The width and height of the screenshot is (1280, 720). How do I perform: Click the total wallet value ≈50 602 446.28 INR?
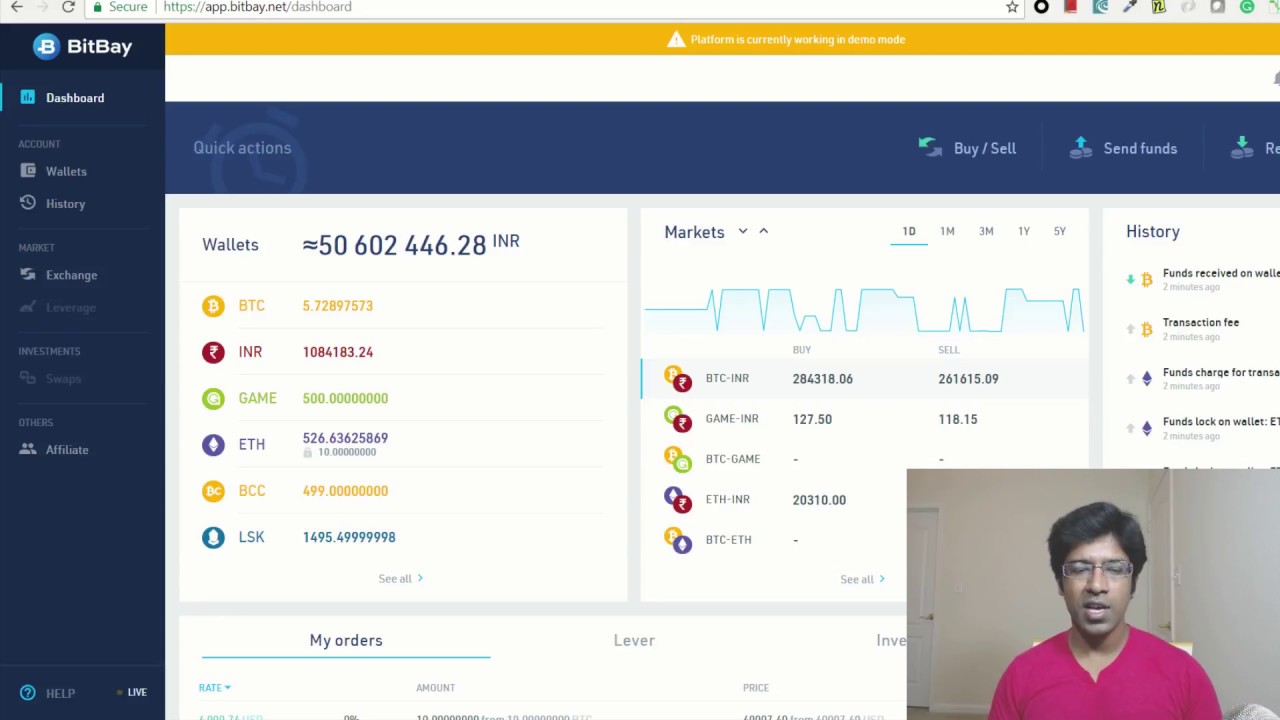pyautogui.click(x=411, y=245)
